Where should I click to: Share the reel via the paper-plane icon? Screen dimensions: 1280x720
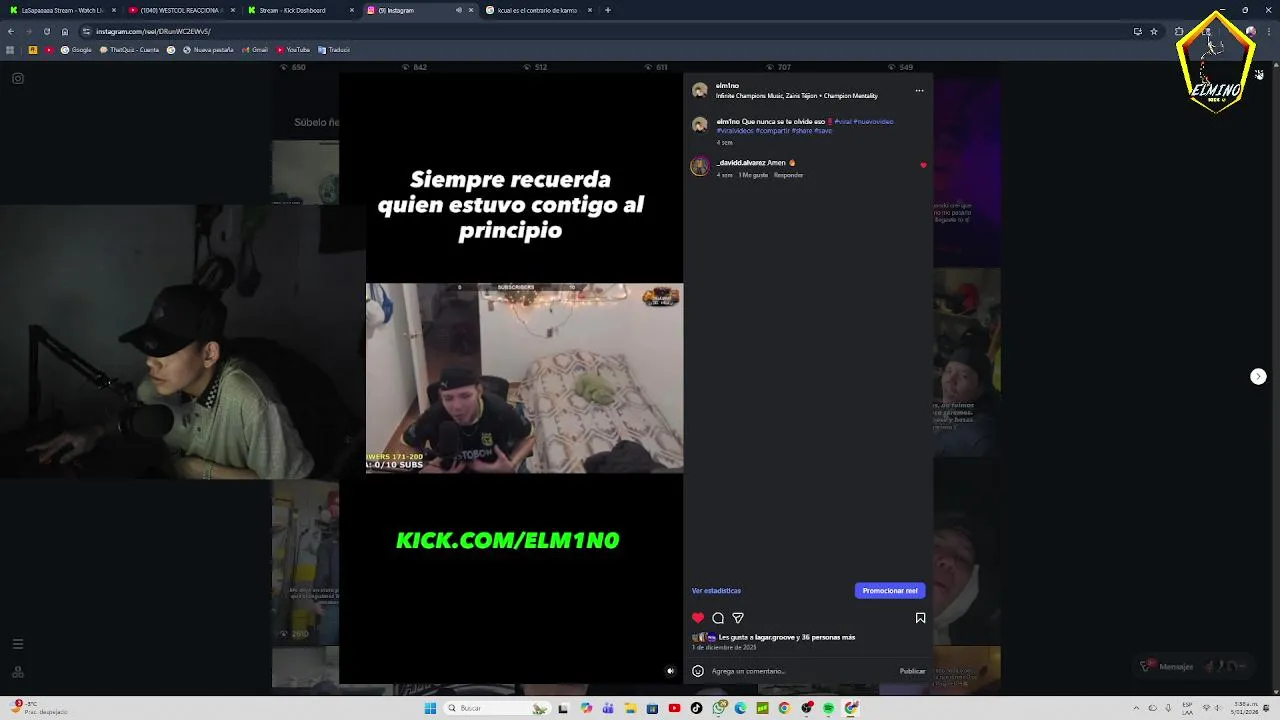[x=738, y=618]
